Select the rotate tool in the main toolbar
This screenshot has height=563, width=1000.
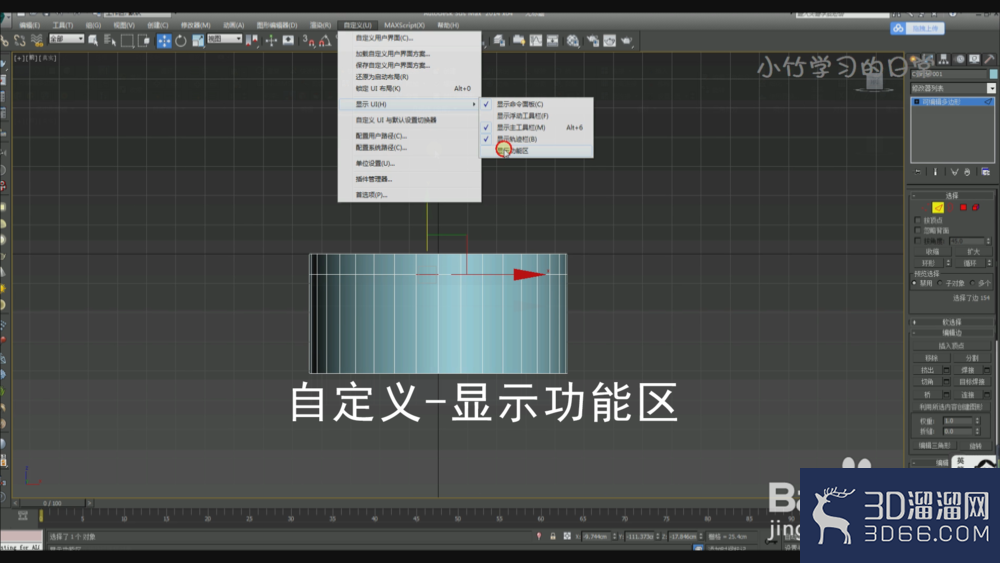pyautogui.click(x=181, y=41)
